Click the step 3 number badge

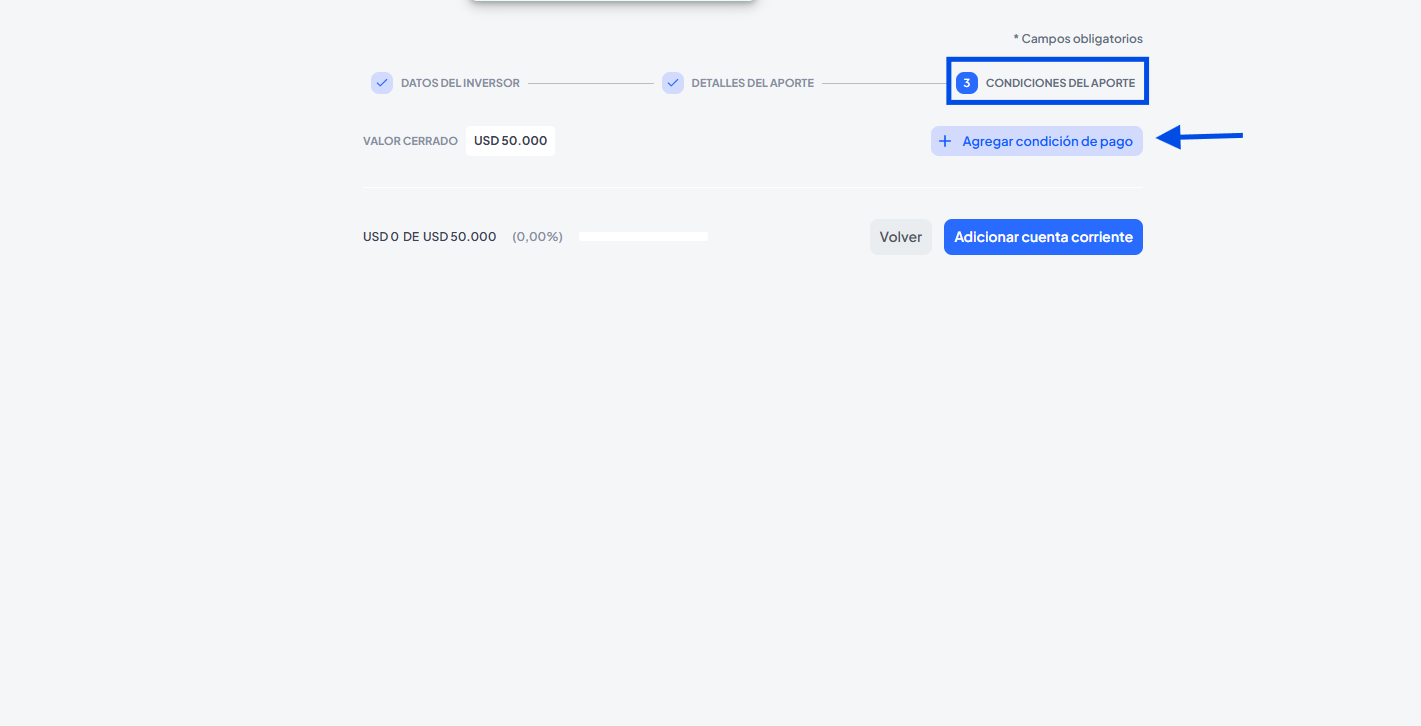click(966, 83)
